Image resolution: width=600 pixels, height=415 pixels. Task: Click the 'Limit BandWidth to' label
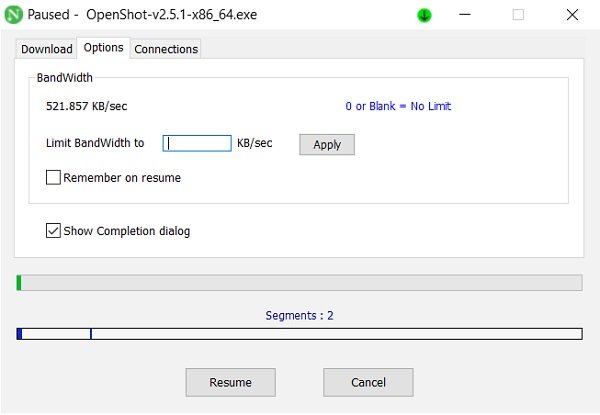coord(95,143)
